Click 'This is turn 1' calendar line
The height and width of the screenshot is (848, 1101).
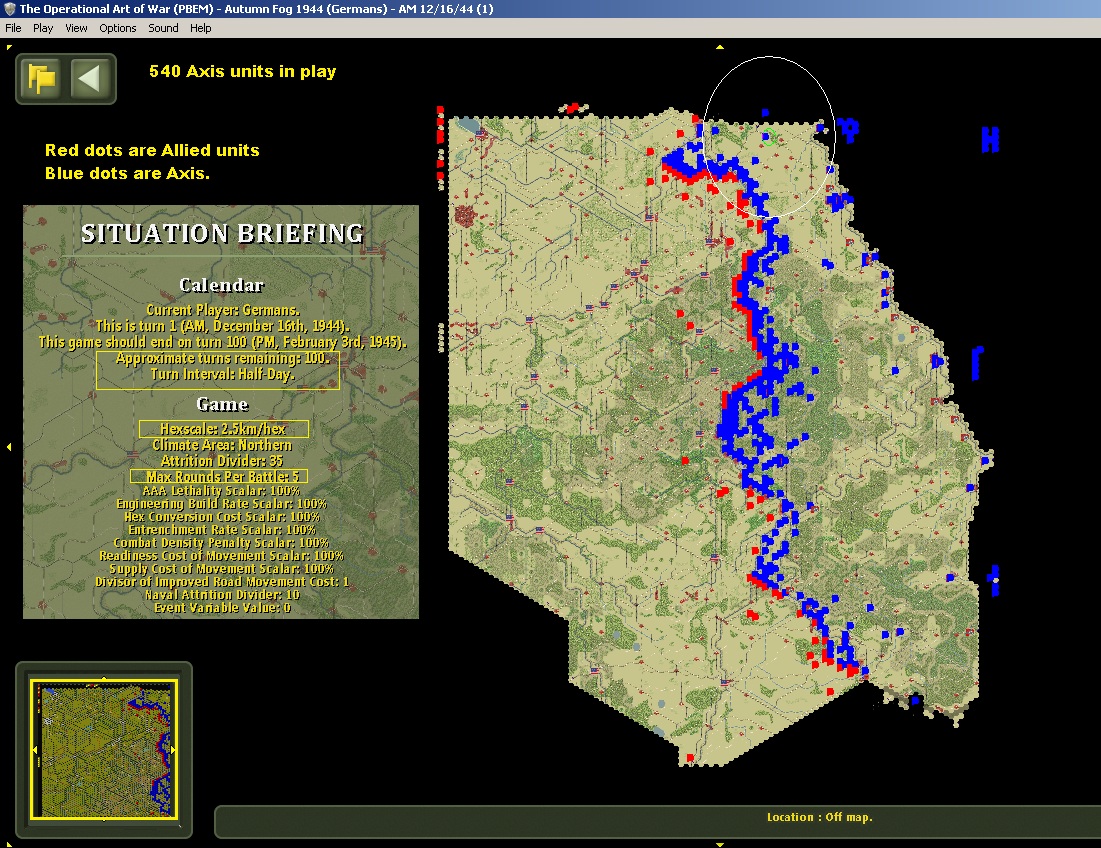pos(223,326)
